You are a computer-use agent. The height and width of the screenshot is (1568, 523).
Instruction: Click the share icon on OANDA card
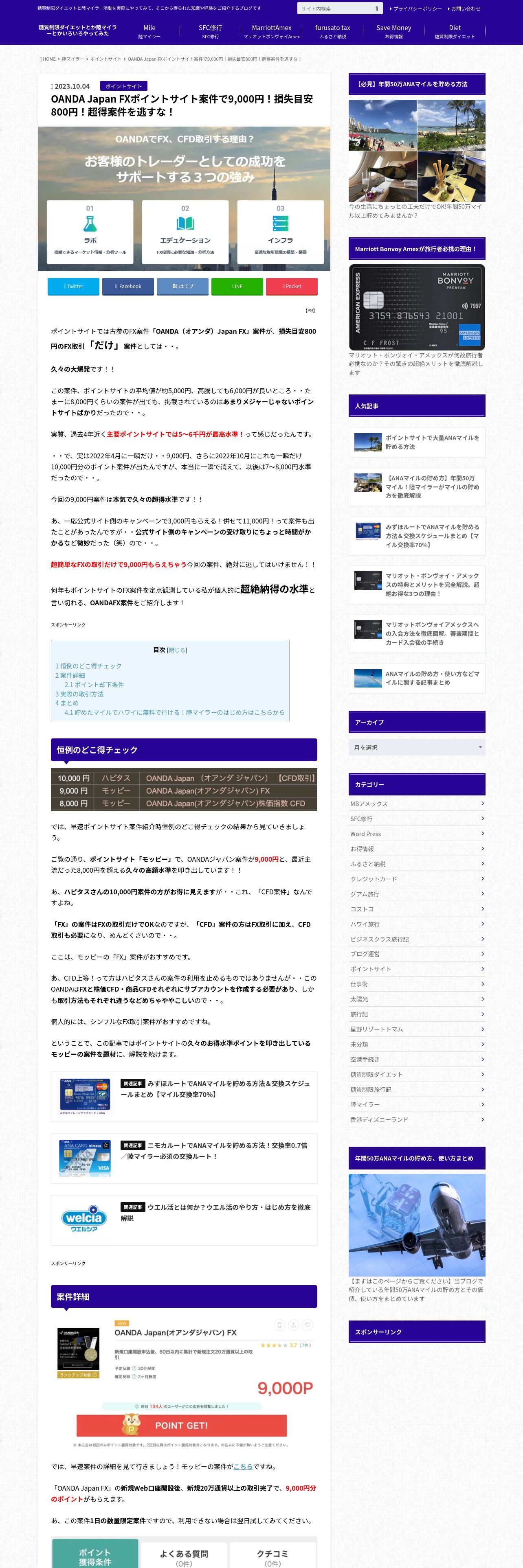point(293,1325)
